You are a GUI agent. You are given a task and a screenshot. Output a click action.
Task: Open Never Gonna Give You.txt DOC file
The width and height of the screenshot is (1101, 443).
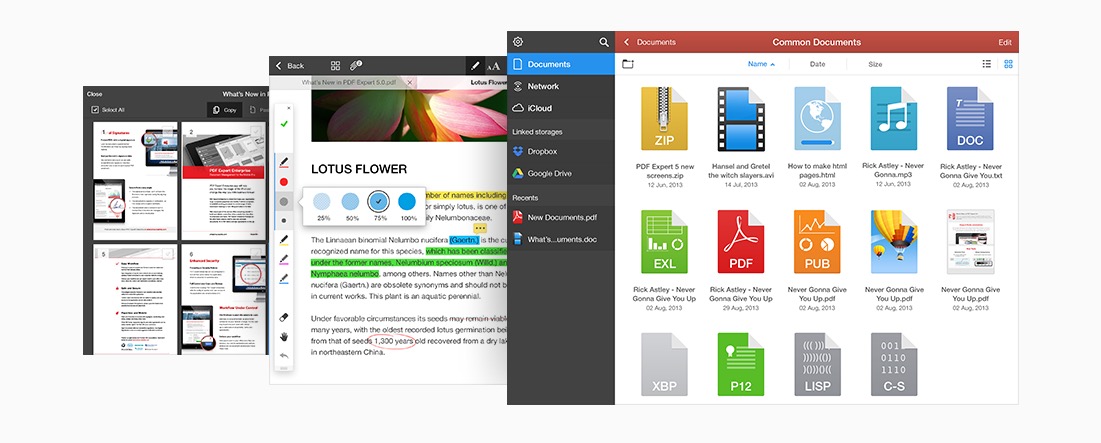pyautogui.click(x=970, y=119)
